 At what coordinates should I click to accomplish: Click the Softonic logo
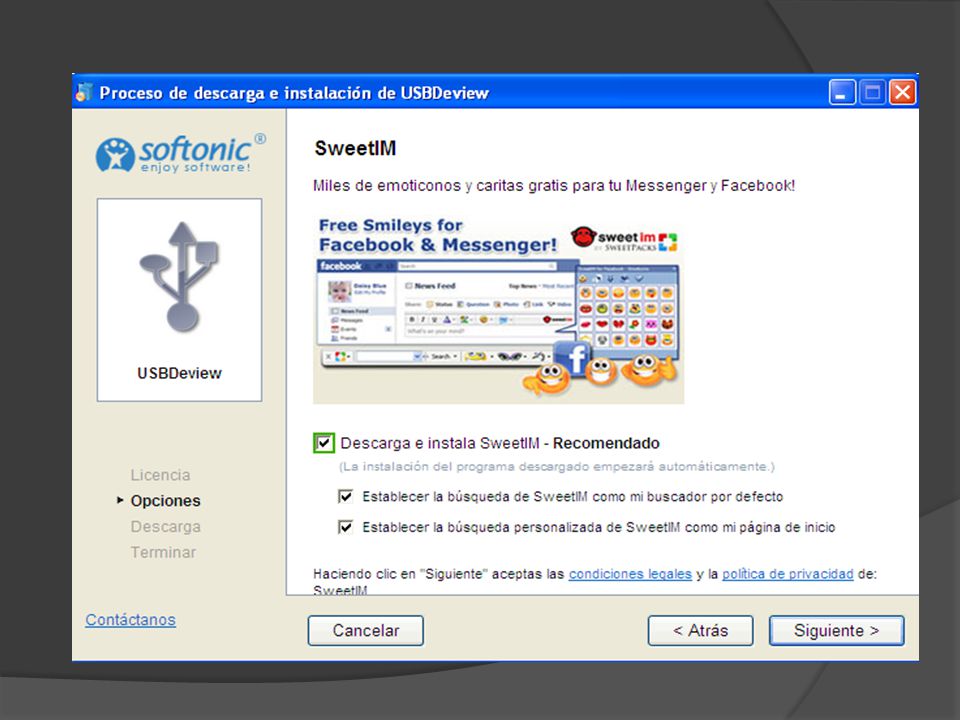pos(181,152)
